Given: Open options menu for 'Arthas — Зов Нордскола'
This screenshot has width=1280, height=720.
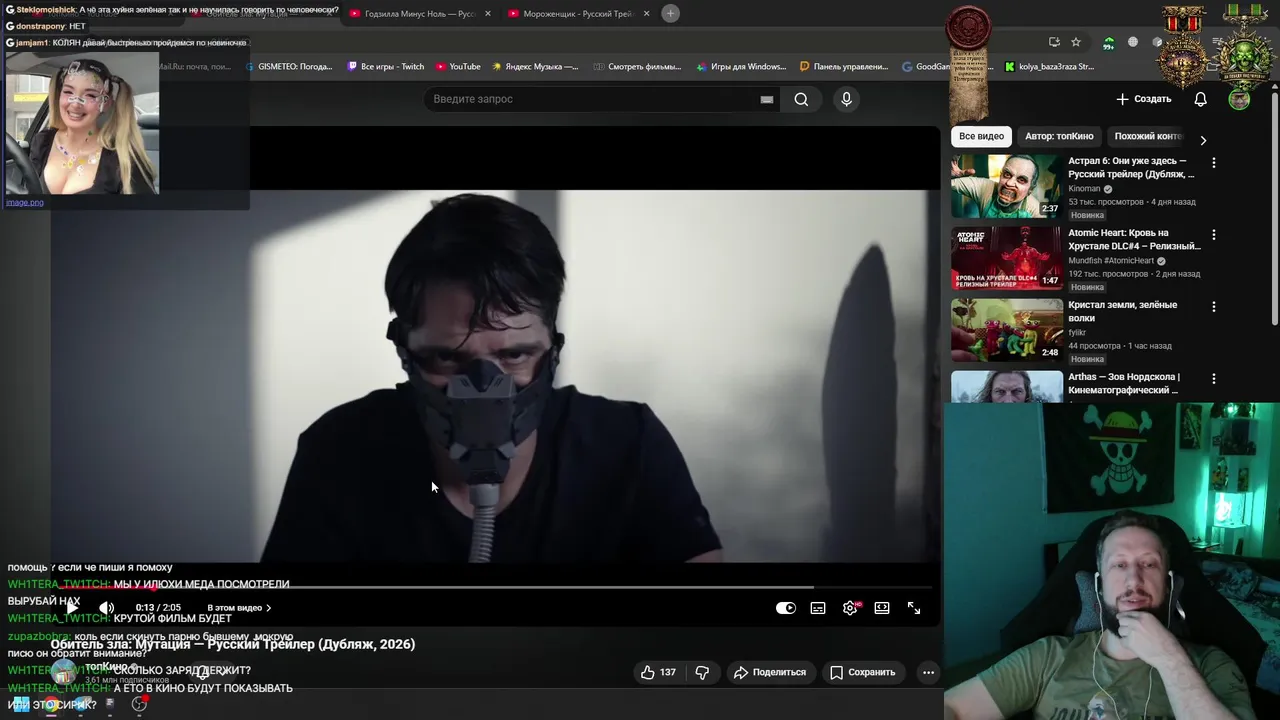Looking at the screenshot, I should [x=1214, y=379].
